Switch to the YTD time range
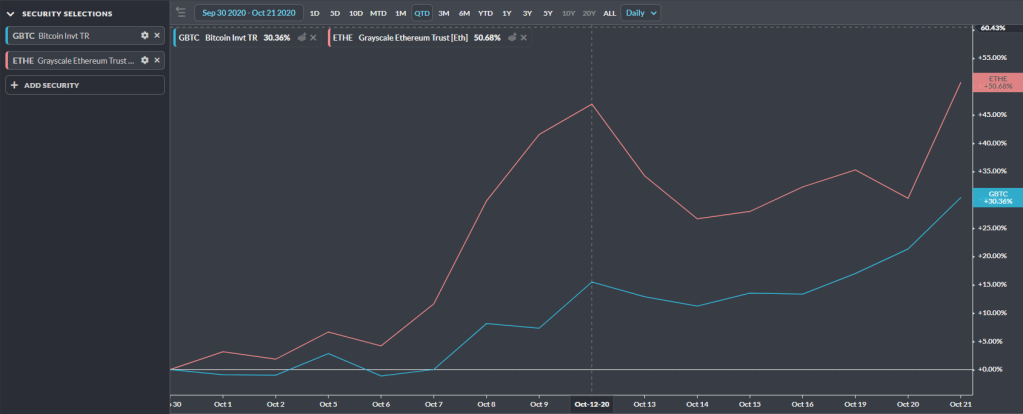This screenshot has height=414, width=1023. click(x=485, y=13)
